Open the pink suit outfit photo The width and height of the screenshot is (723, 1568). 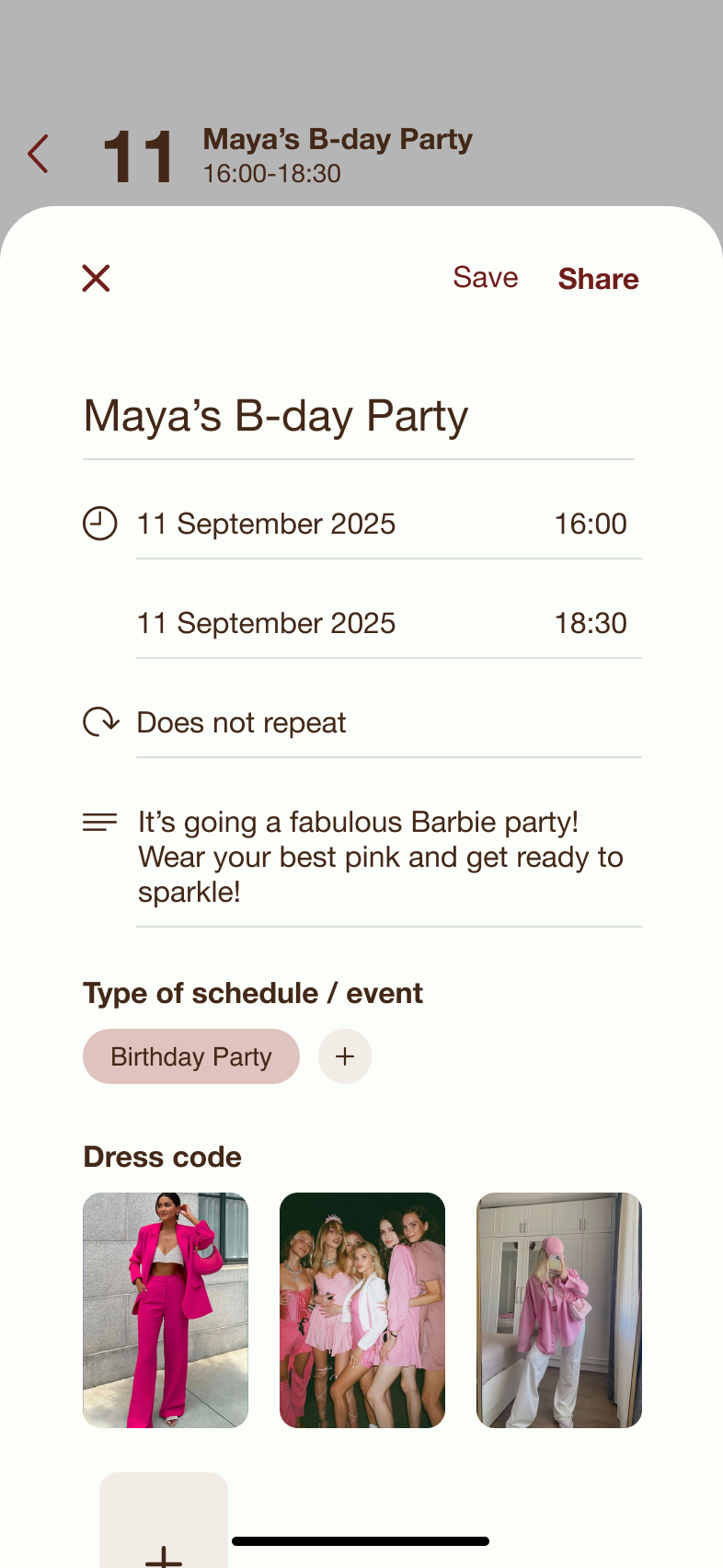coord(166,1310)
